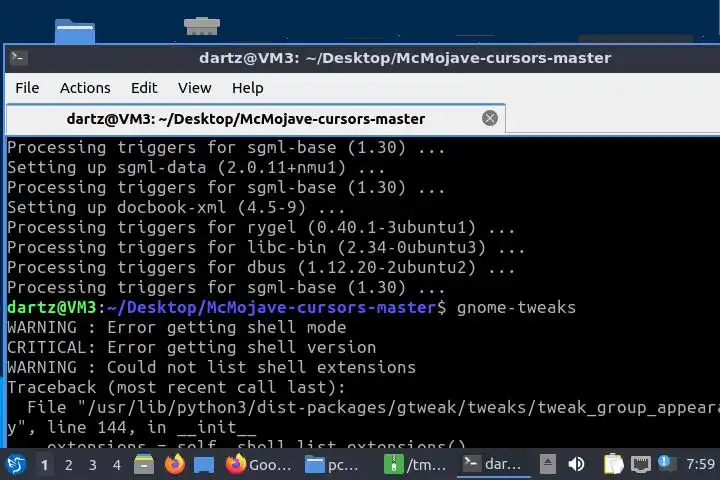Viewport: 720px width, 480px height.
Task: Click the window title dartz@VM3: ~/Desktop/McMojave-cursors-master
Action: (x=405, y=58)
